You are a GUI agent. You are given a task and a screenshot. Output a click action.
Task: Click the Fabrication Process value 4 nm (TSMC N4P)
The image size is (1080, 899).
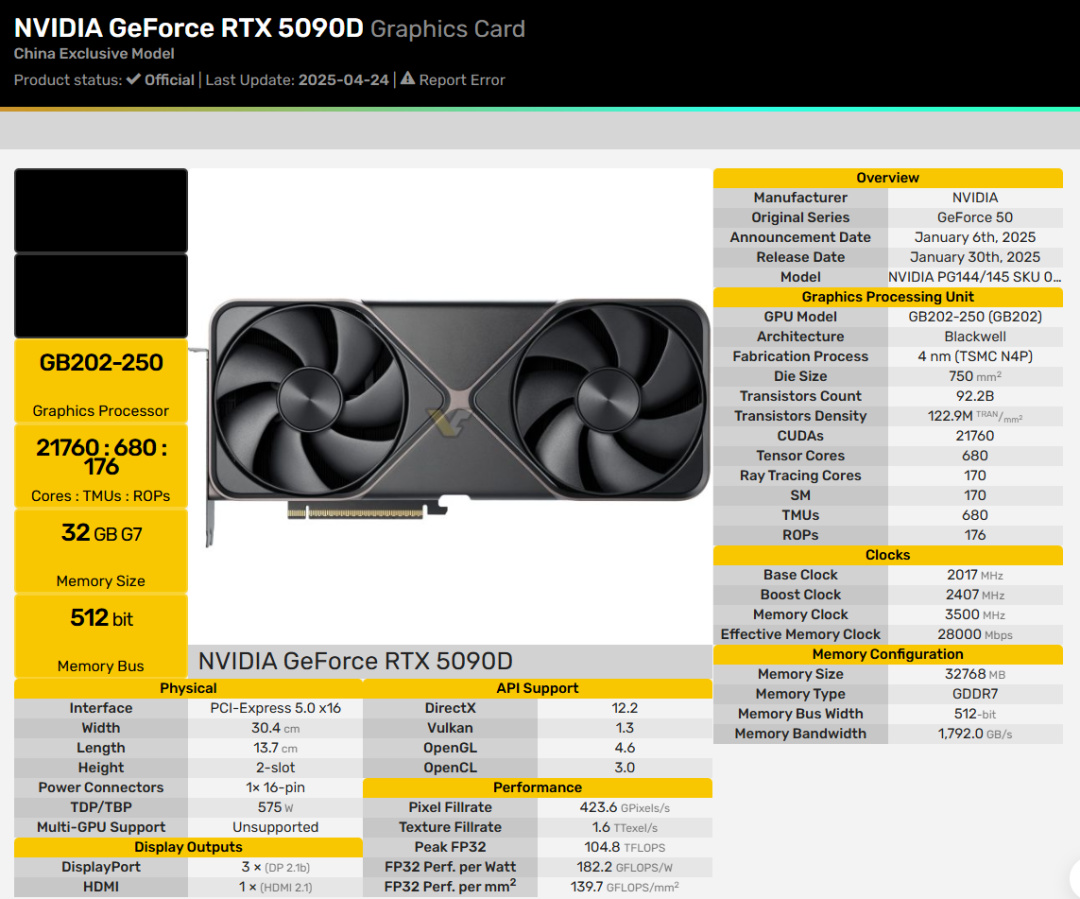click(975, 357)
